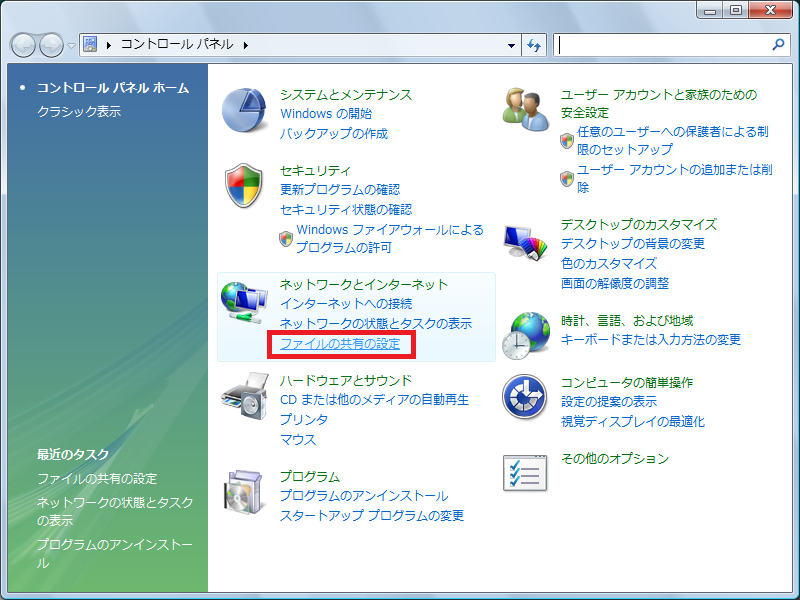Click the Clock, Language and Region icon

pyautogui.click(x=526, y=336)
